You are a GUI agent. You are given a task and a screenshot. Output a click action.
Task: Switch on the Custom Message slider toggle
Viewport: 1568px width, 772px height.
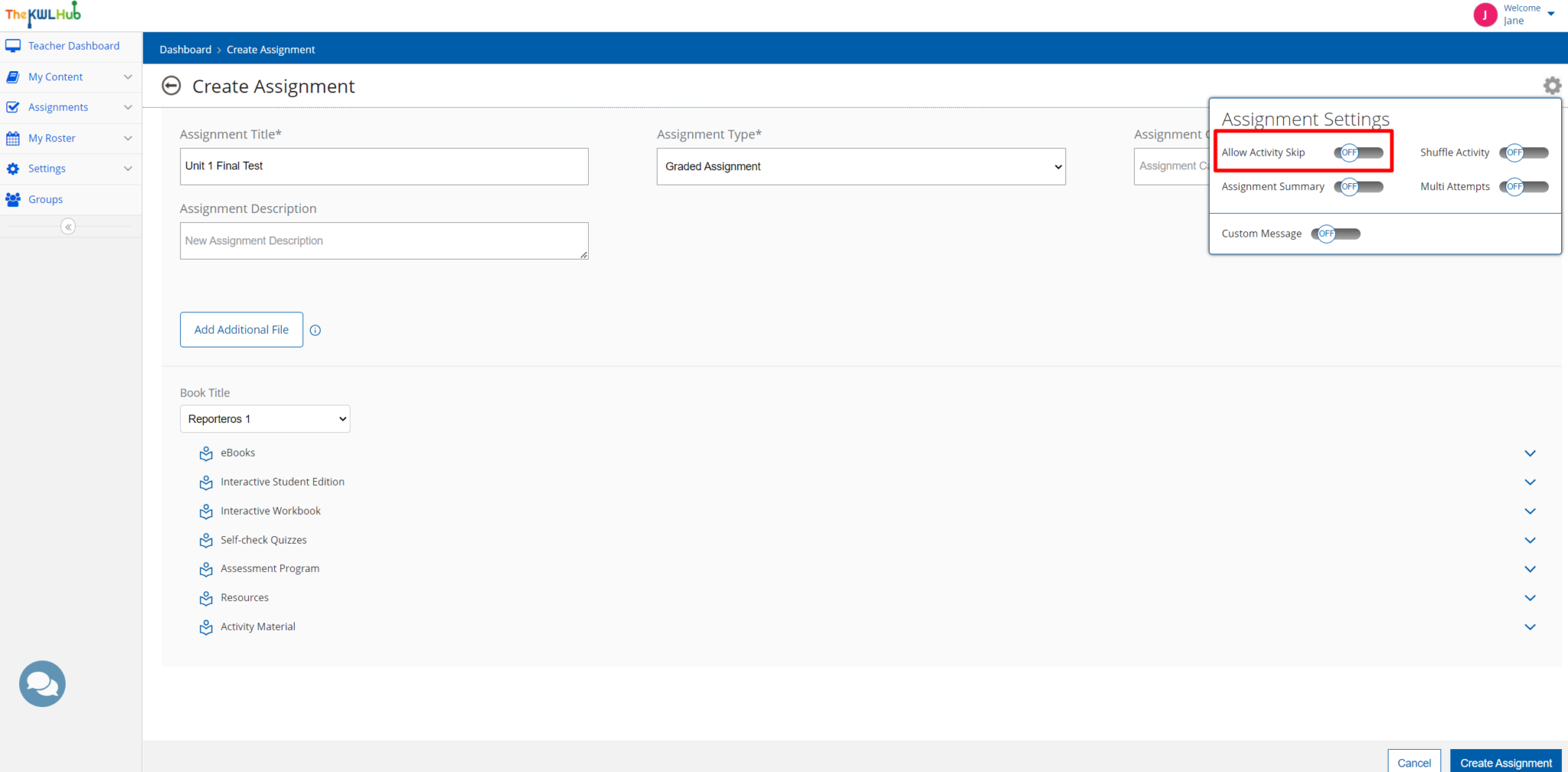[1335, 234]
